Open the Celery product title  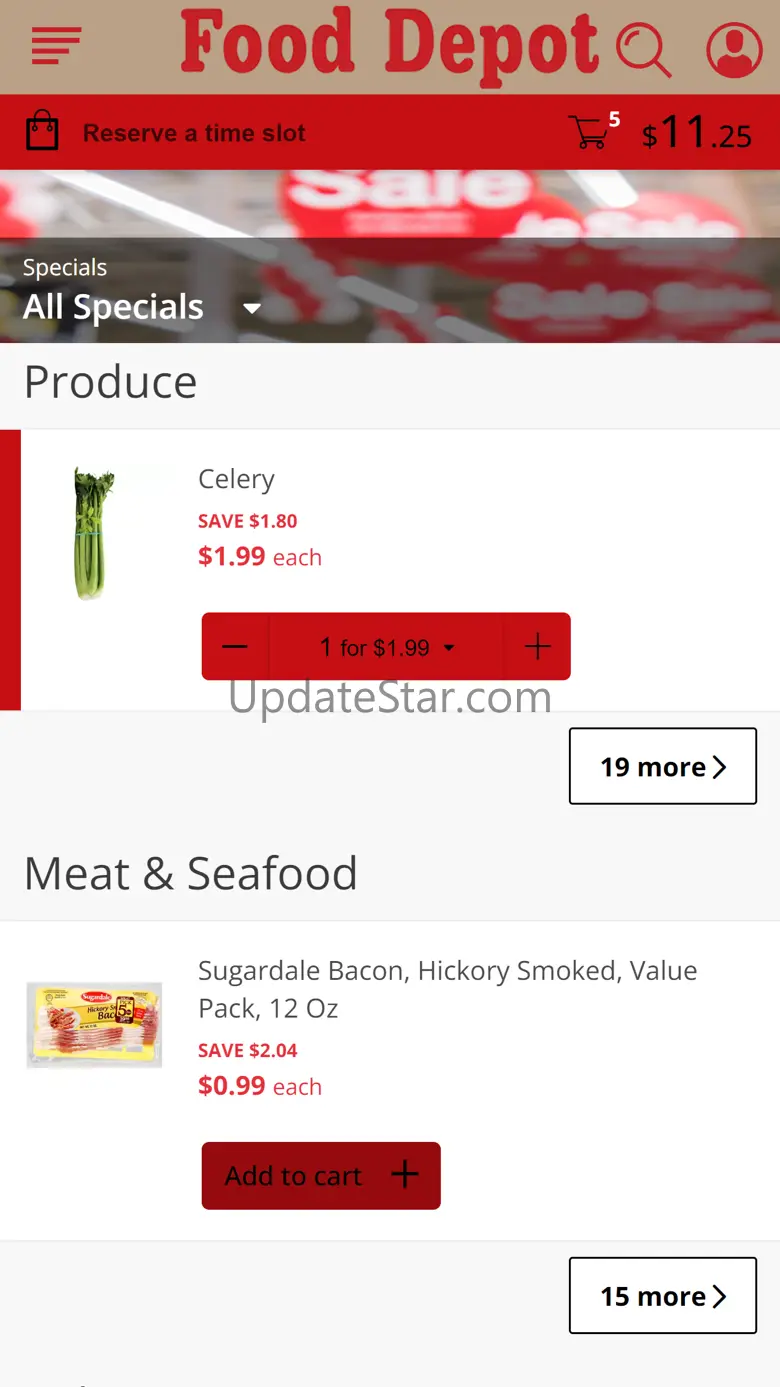(x=236, y=479)
